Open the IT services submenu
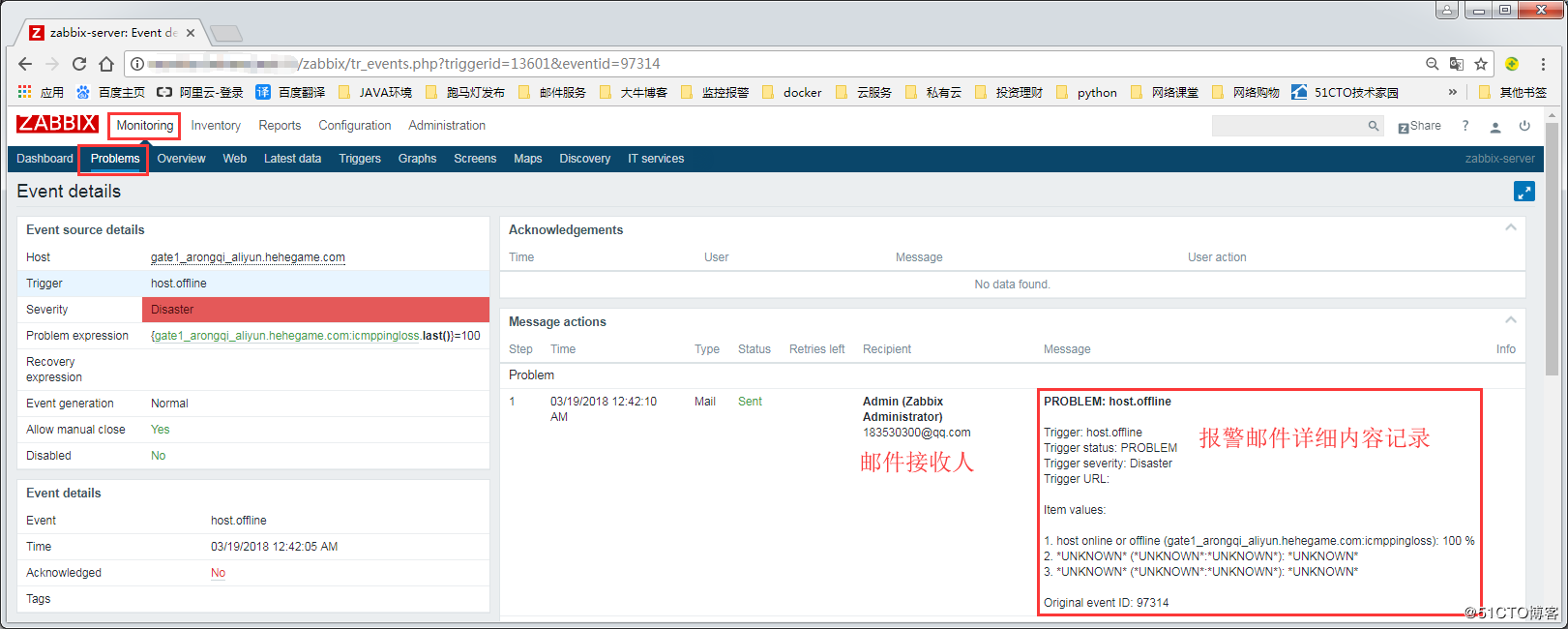This screenshot has width=1568, height=629. [x=656, y=159]
